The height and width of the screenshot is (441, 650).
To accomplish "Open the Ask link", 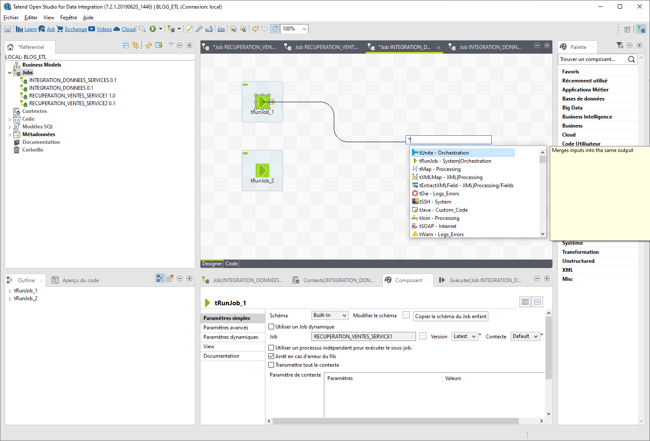I will point(51,29).
